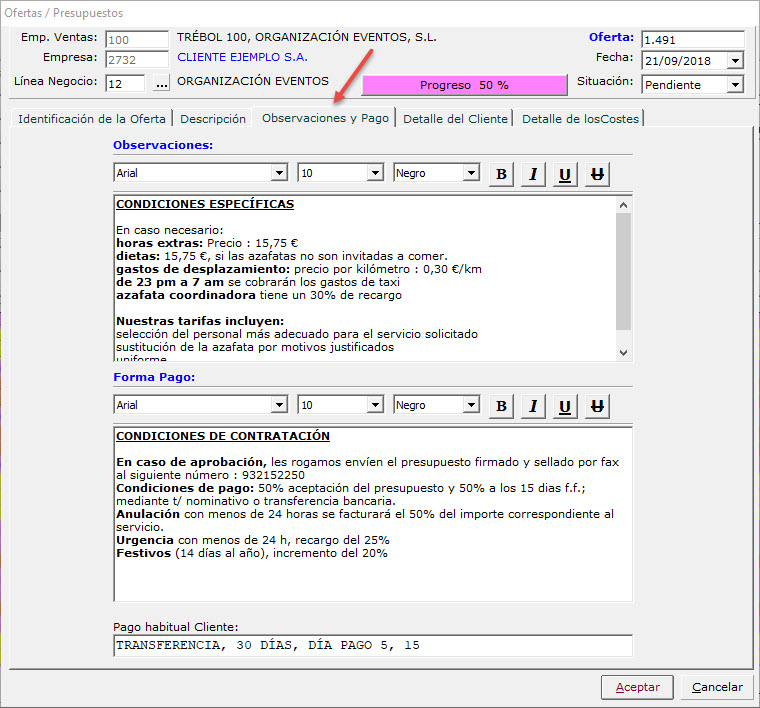Image resolution: width=760 pixels, height=708 pixels.
Task: Switch to Detalle del Cliente tab
Action: pyautogui.click(x=455, y=119)
